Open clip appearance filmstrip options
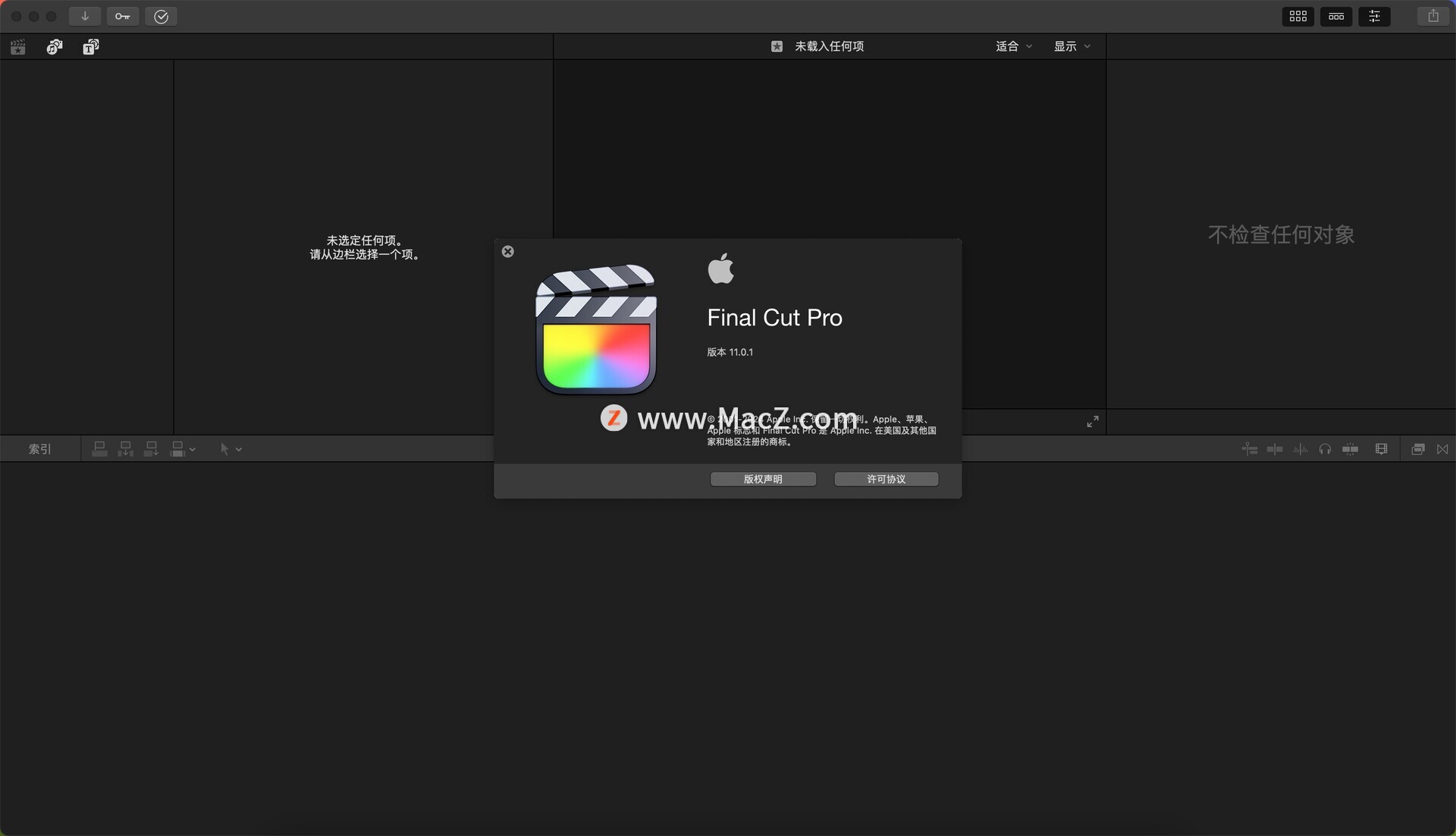The image size is (1456, 836). click(x=1382, y=449)
